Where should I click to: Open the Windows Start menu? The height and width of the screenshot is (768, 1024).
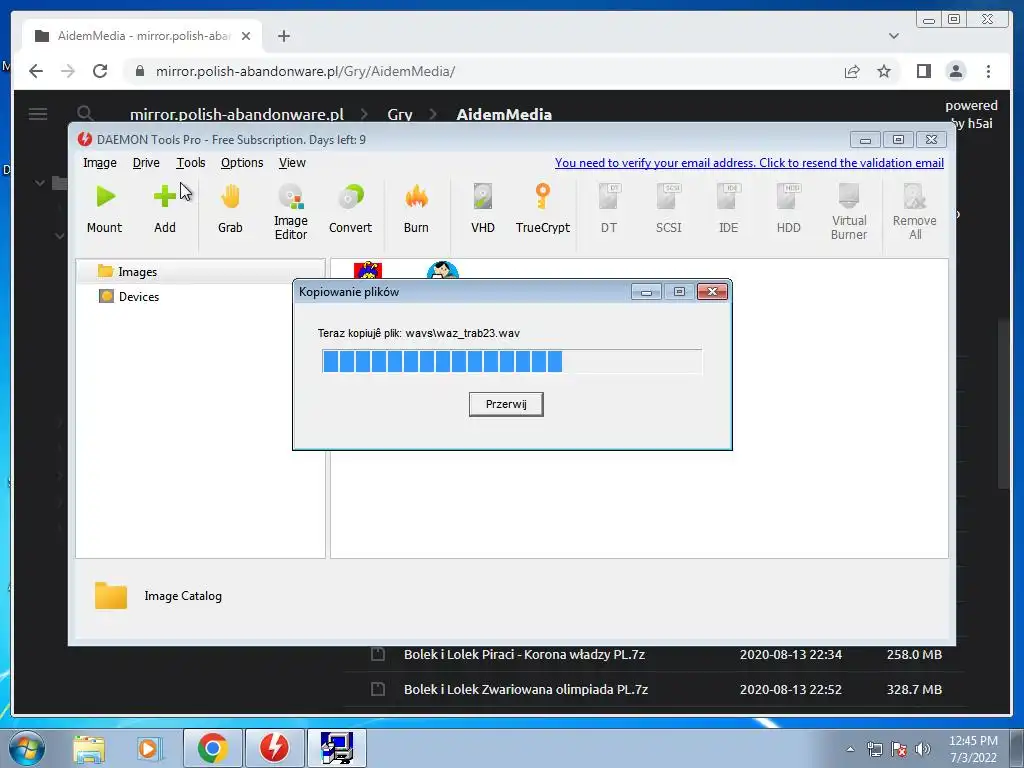(27, 748)
